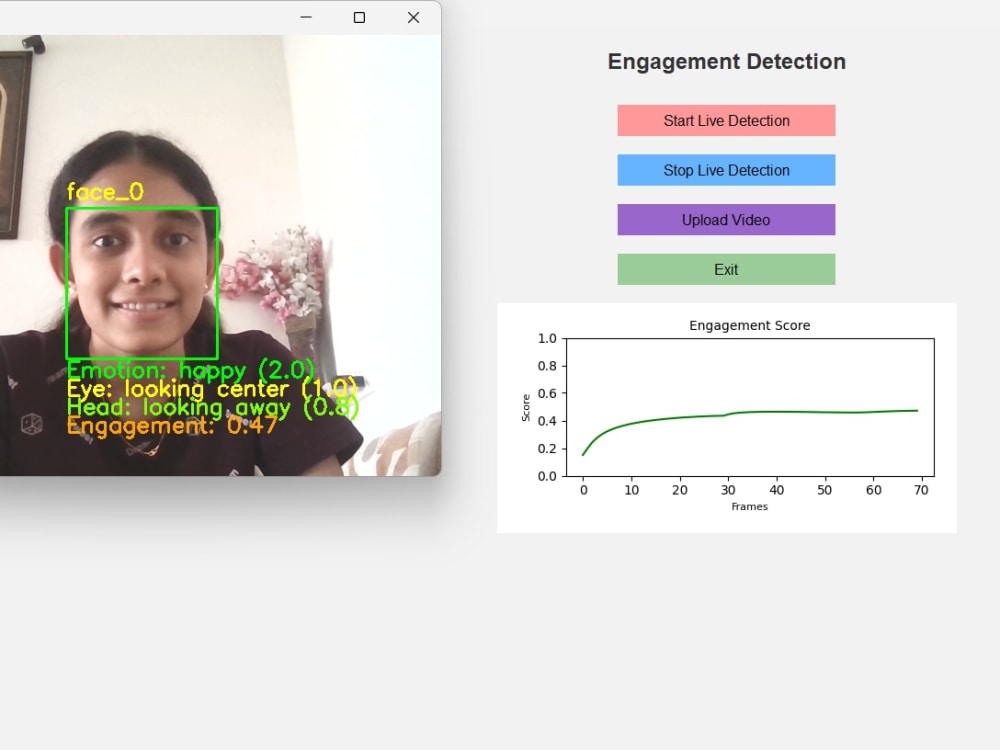
Task: Click the Start Live Detection button
Action: 726,121
